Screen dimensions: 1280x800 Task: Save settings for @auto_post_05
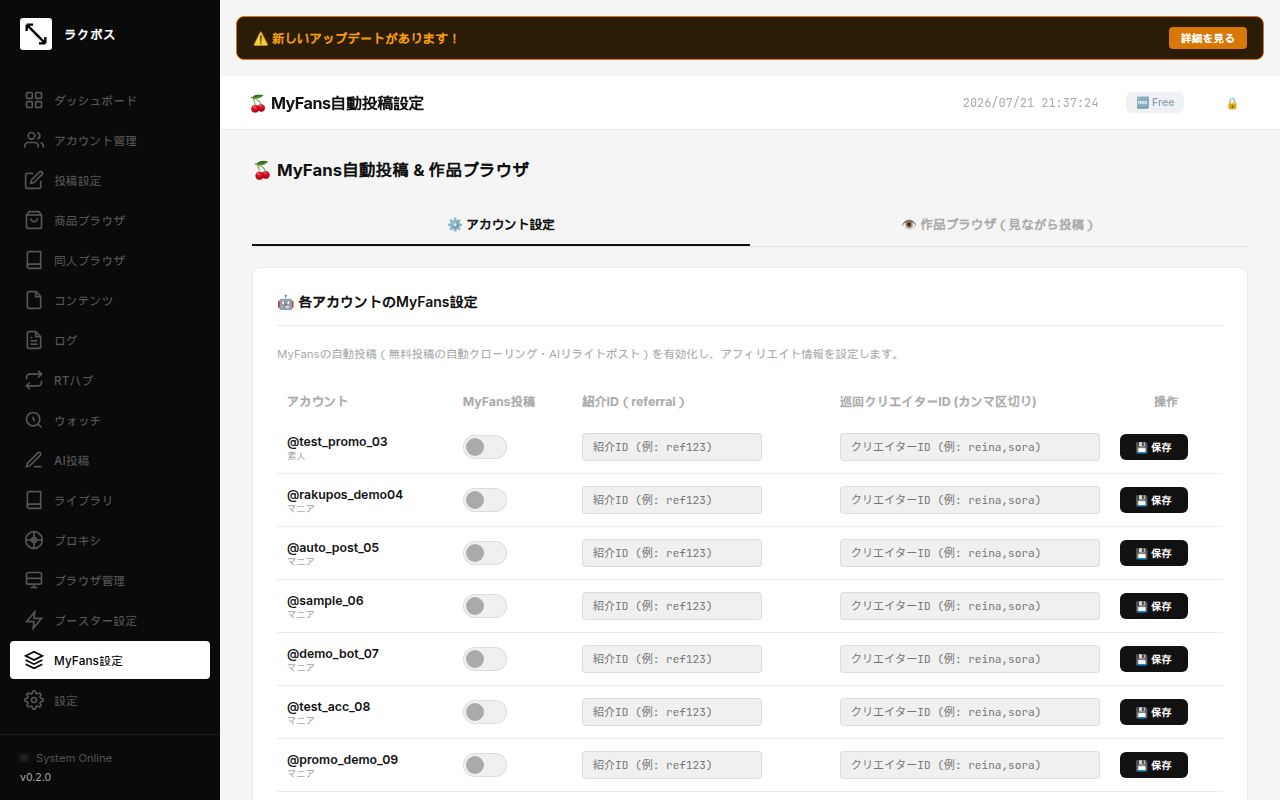(1154, 553)
